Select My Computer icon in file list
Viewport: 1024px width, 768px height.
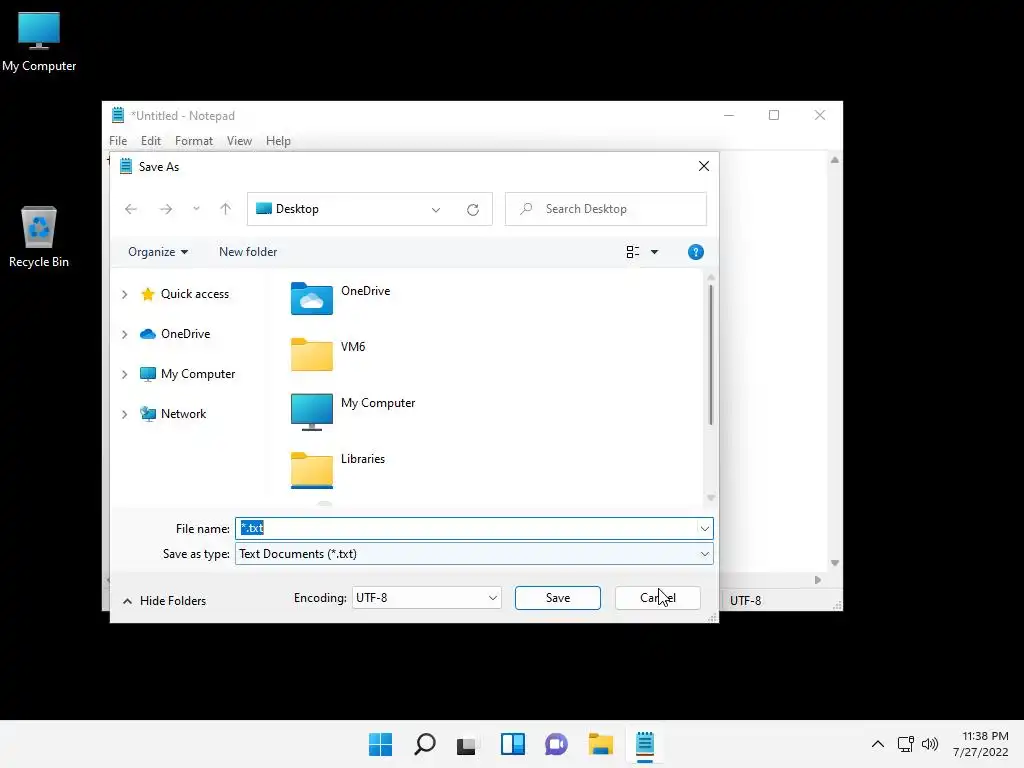pyautogui.click(x=312, y=411)
